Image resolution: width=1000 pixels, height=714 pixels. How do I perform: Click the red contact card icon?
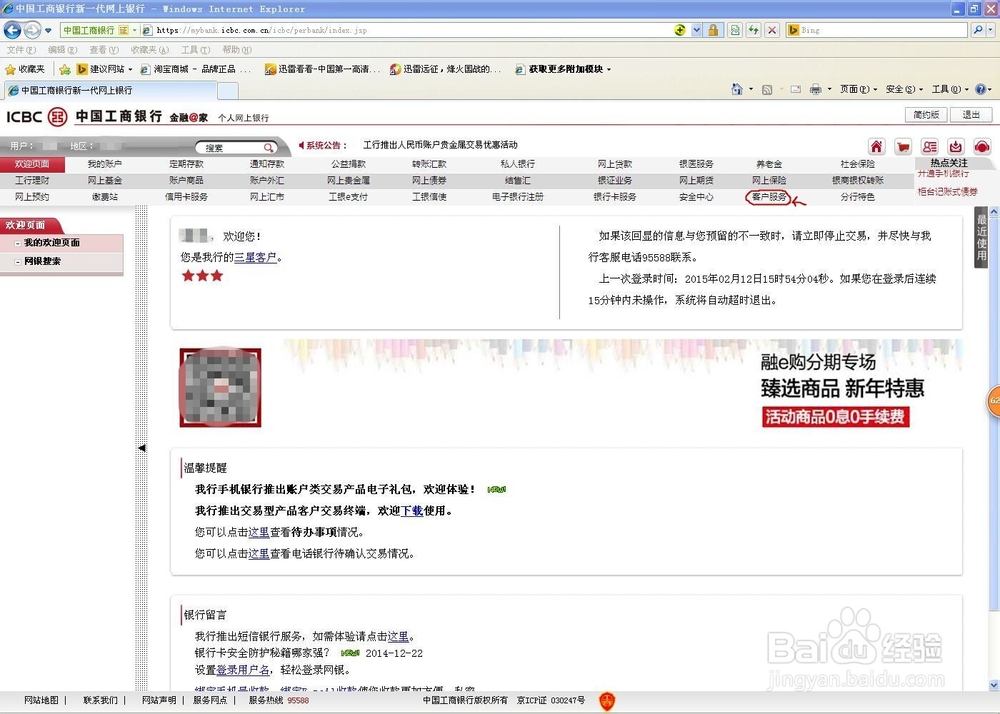[930, 147]
